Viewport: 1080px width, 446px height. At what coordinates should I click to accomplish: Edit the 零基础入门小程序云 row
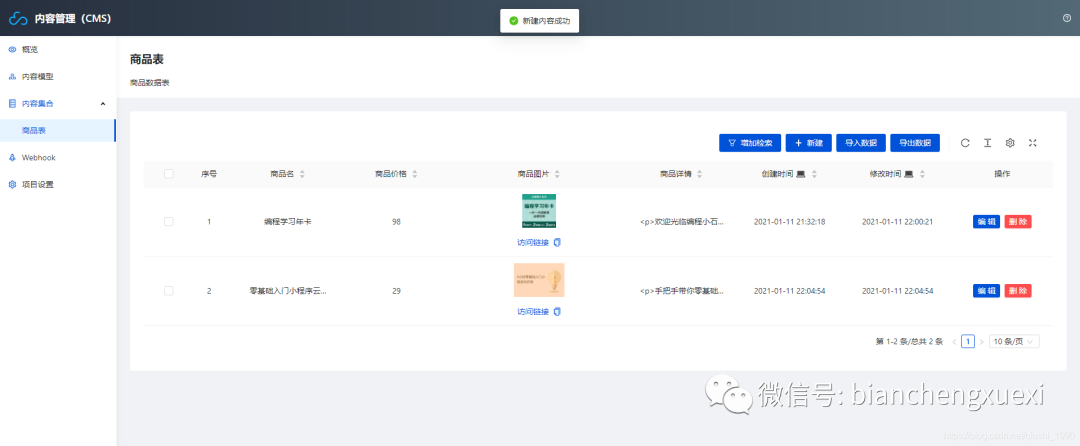click(x=986, y=291)
